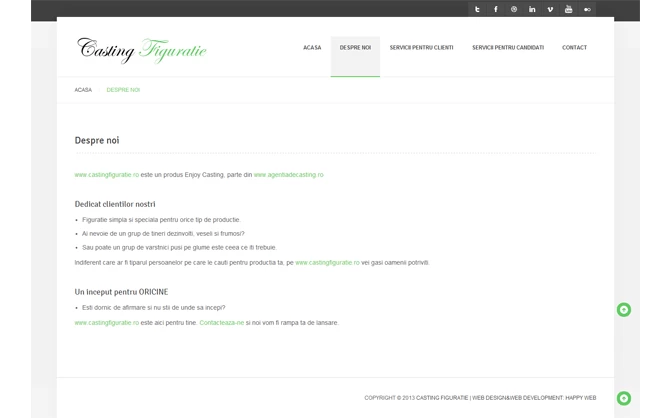This screenshot has width=670, height=418.
Task: Open the www.agentiadecasting.ro link
Action: click(288, 175)
